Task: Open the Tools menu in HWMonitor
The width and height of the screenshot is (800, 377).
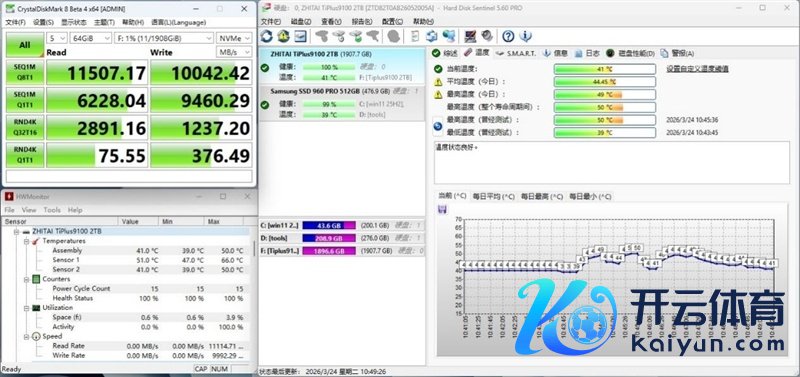Action: point(52,210)
